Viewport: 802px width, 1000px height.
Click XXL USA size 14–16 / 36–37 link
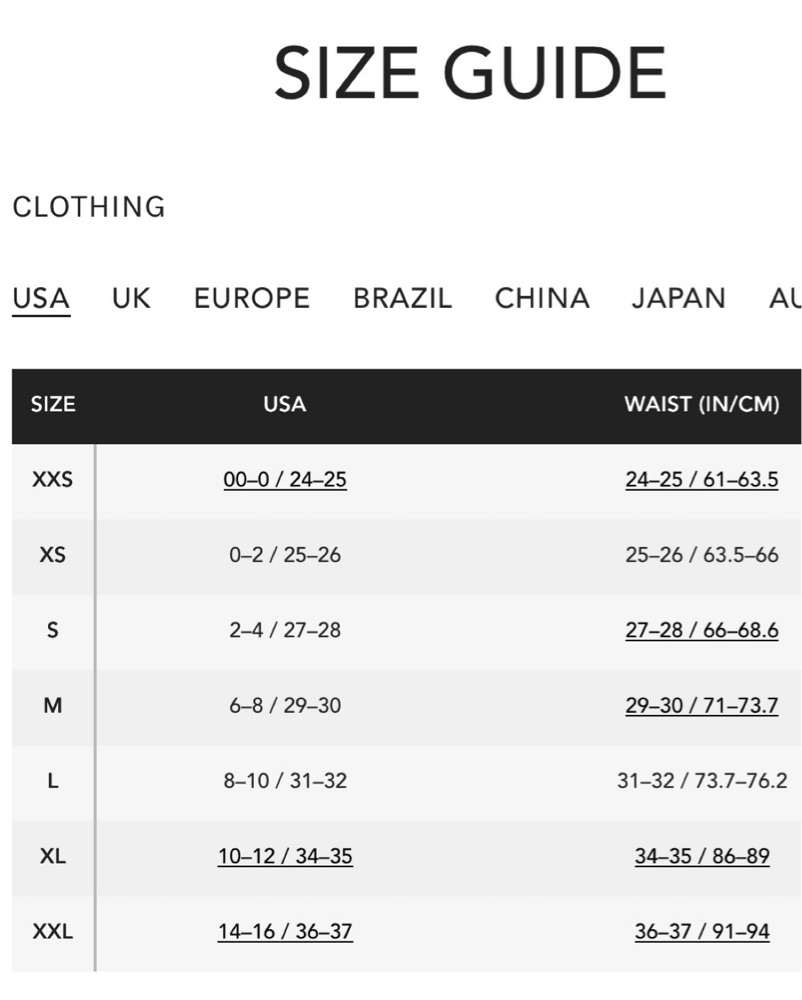(285, 931)
